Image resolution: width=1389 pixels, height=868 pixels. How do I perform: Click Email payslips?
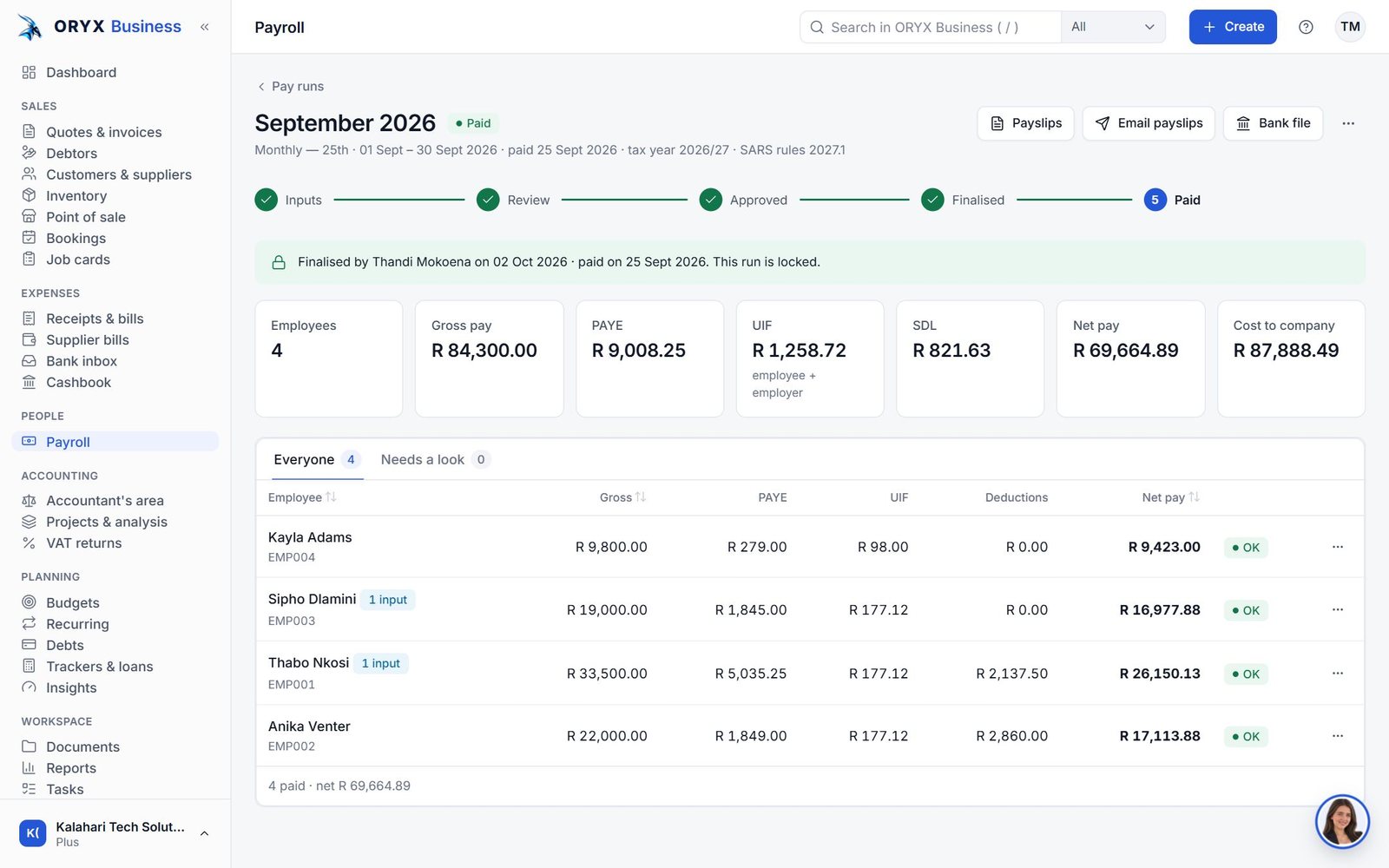(1149, 123)
